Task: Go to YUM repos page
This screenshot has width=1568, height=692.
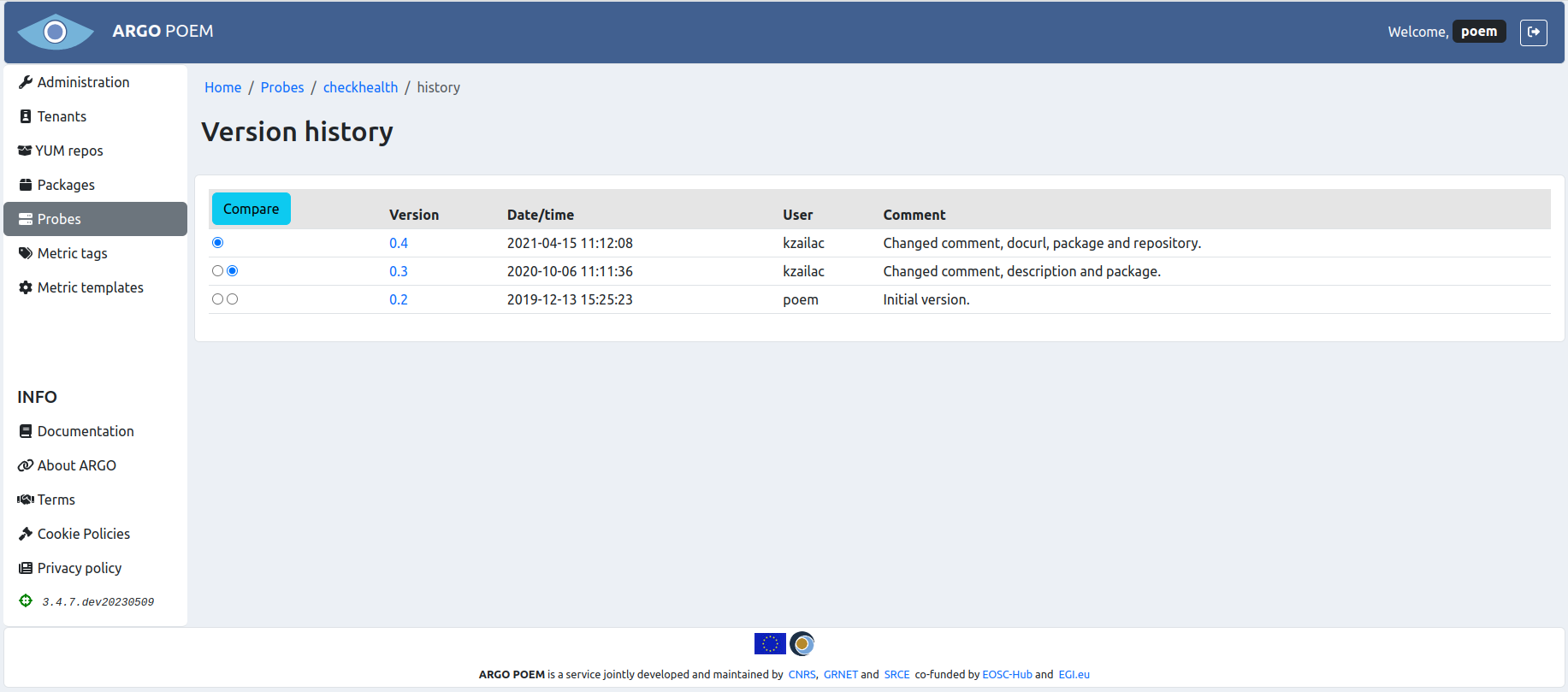Action: coord(96,151)
